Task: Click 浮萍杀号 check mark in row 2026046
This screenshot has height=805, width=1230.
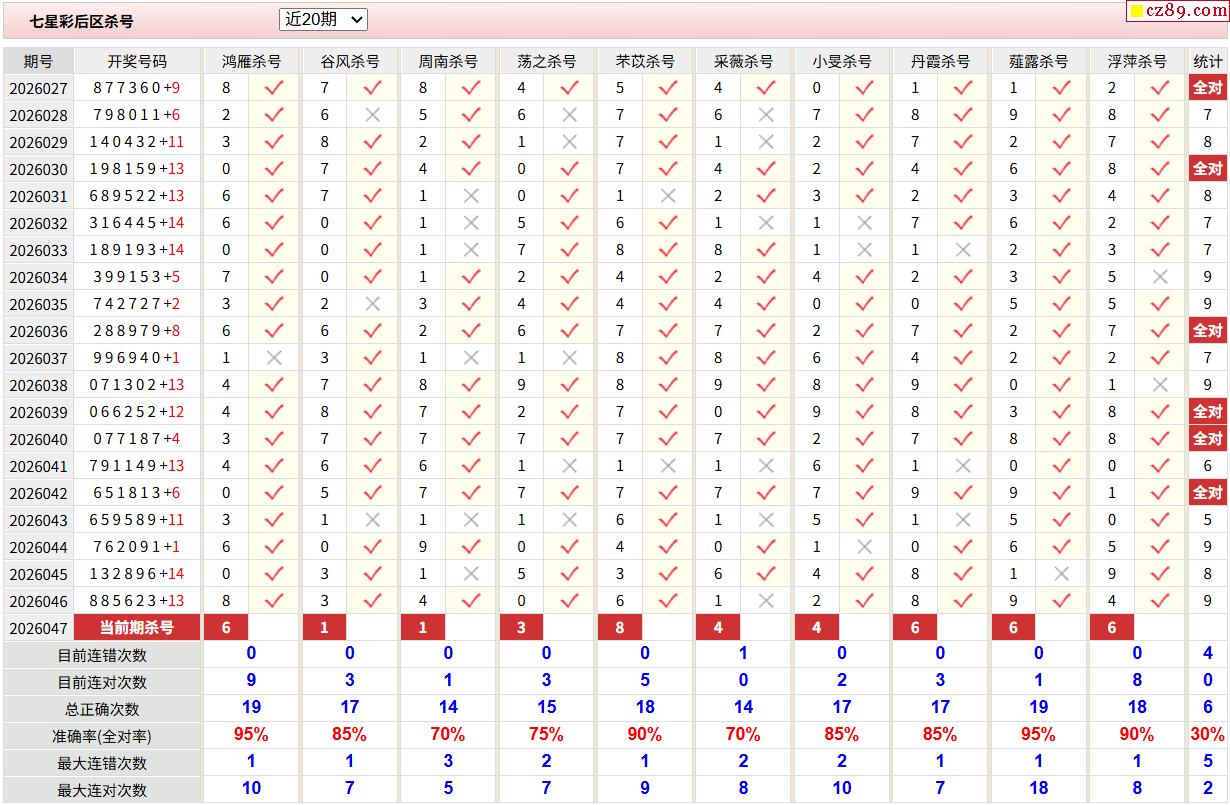Action: click(x=1160, y=601)
